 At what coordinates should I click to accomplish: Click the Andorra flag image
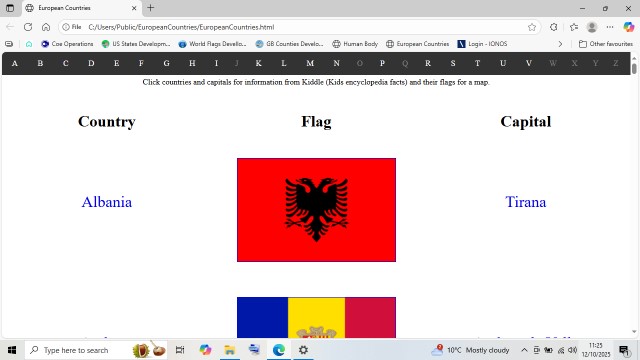(316, 318)
